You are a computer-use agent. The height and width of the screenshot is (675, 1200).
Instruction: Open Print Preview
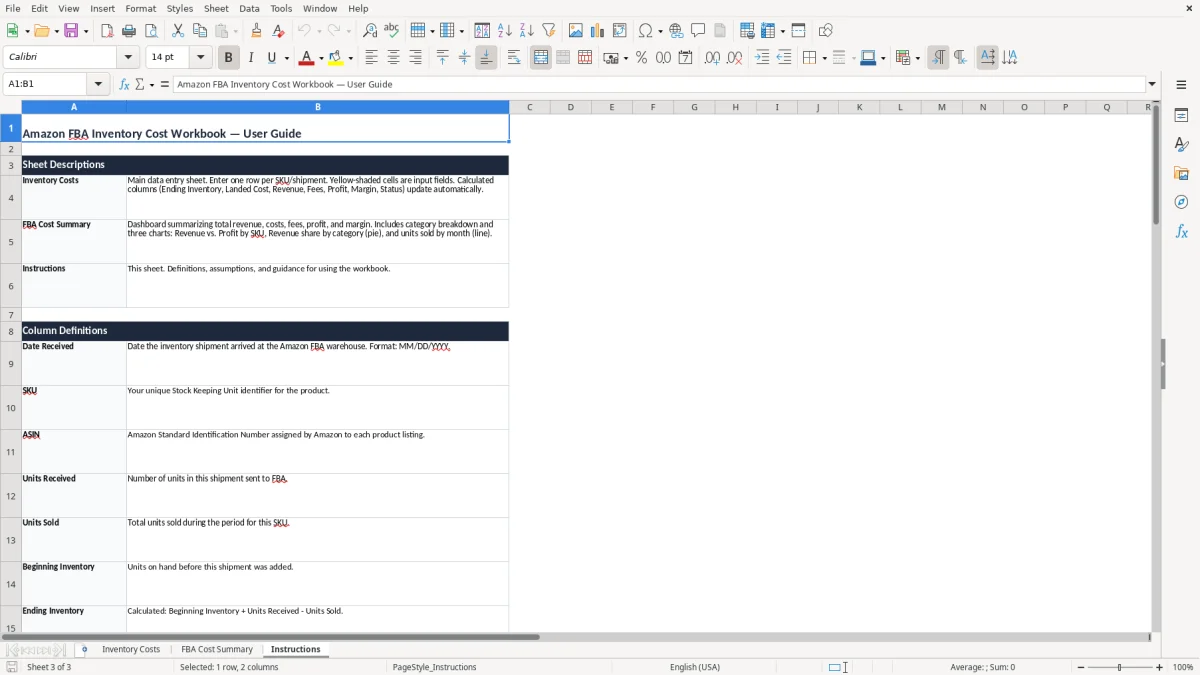pyautogui.click(x=151, y=31)
